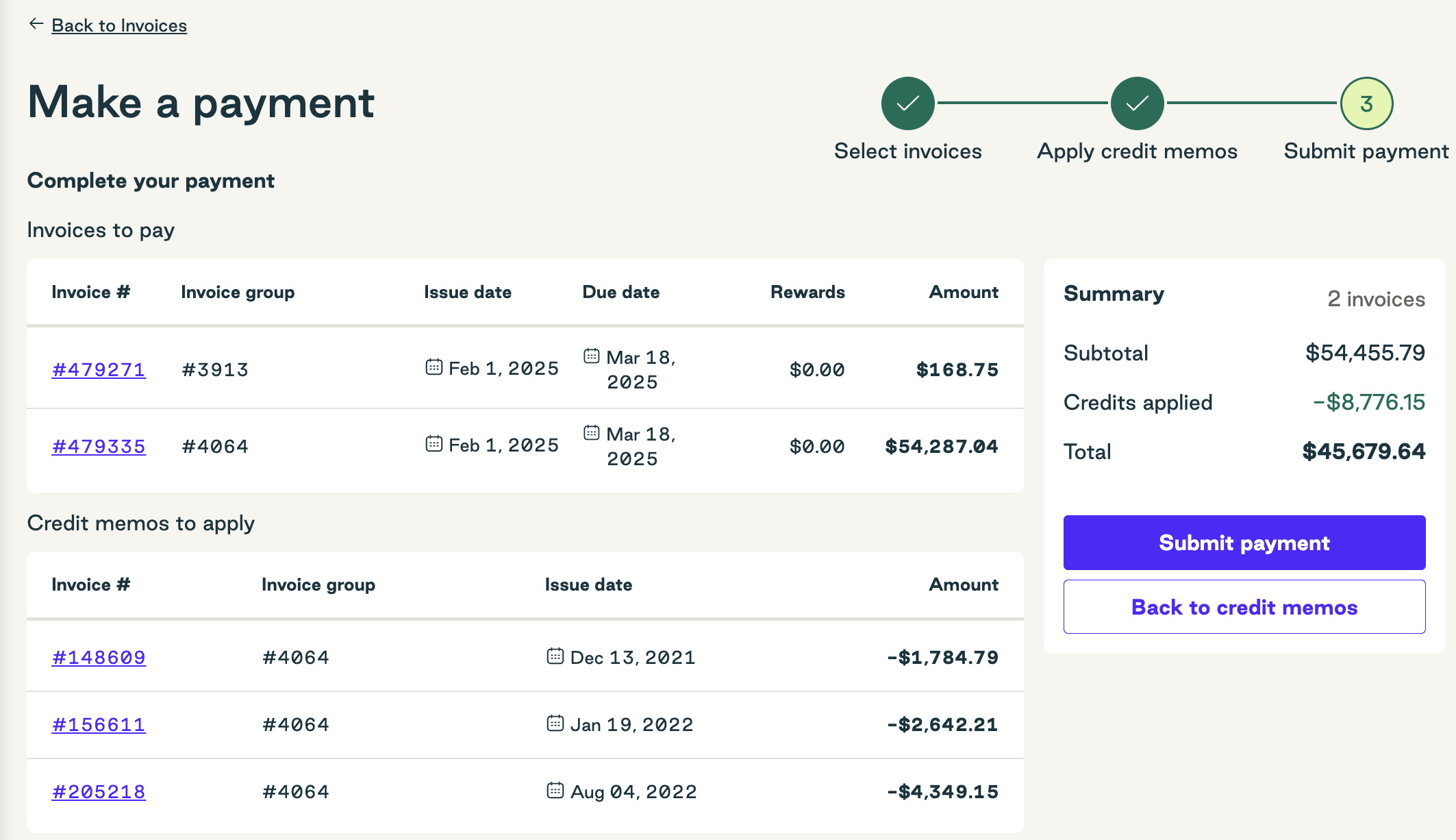The width and height of the screenshot is (1456, 840).
Task: Open the Back to Invoices link
Action: click(119, 25)
